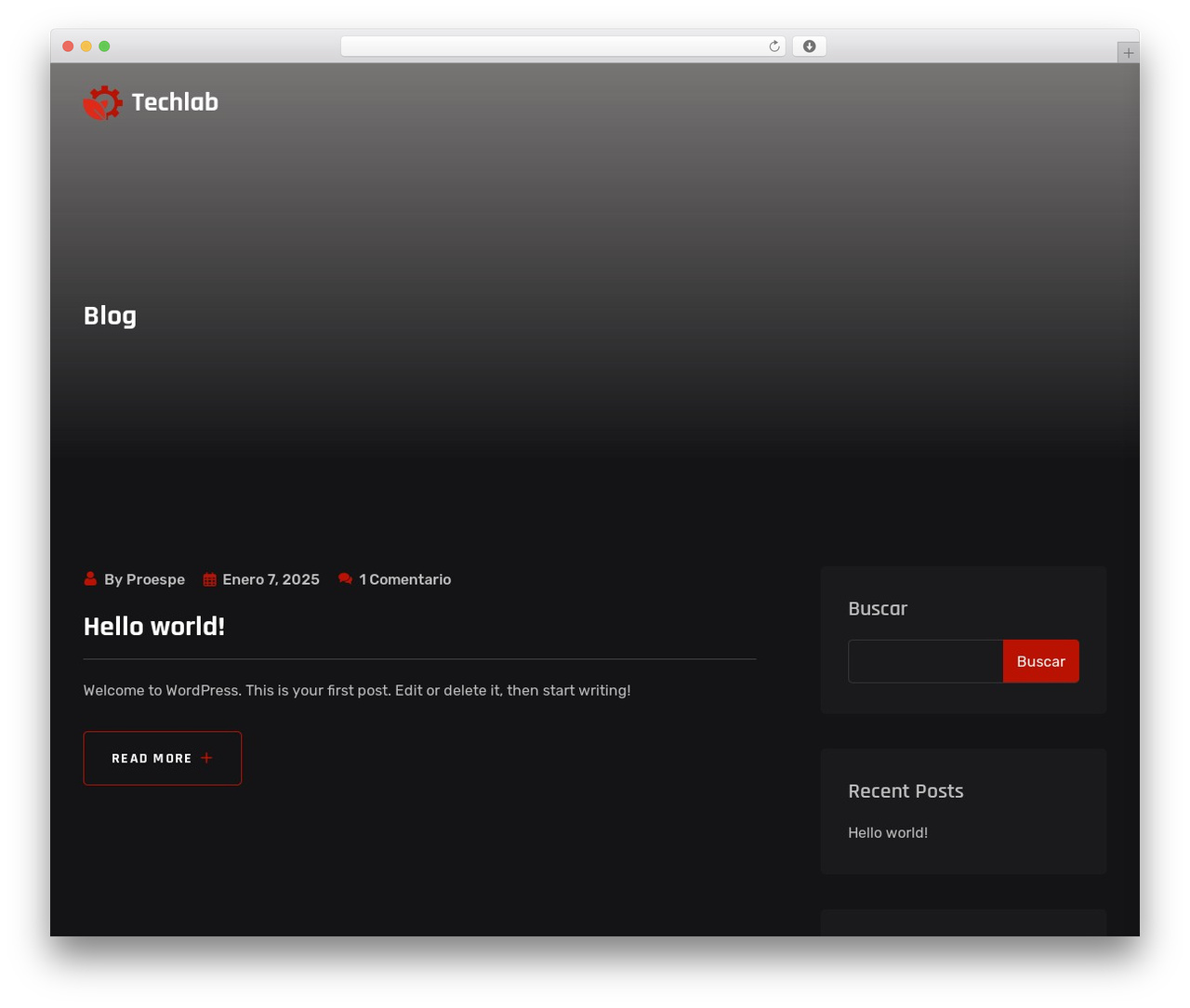Screen dimensions: 1190x1008
Task: View the 1 Comentario link
Action: tap(404, 579)
